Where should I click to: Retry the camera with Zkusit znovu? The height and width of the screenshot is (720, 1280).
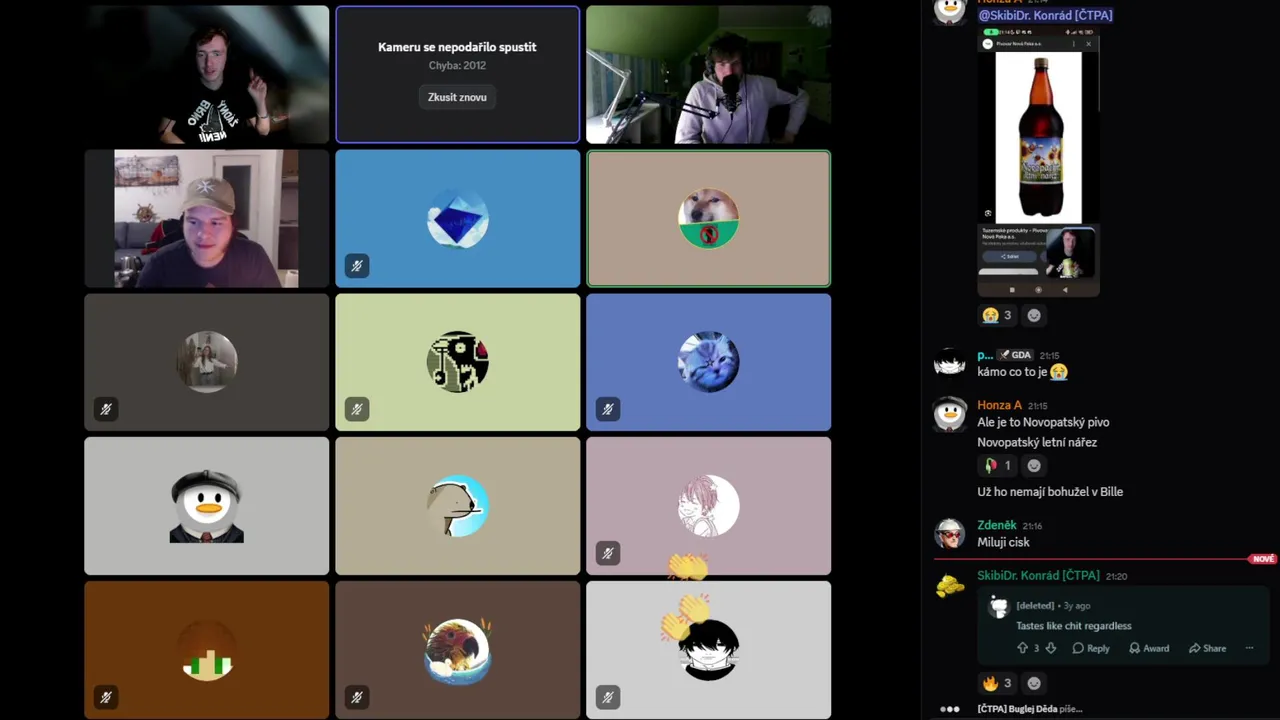point(457,97)
